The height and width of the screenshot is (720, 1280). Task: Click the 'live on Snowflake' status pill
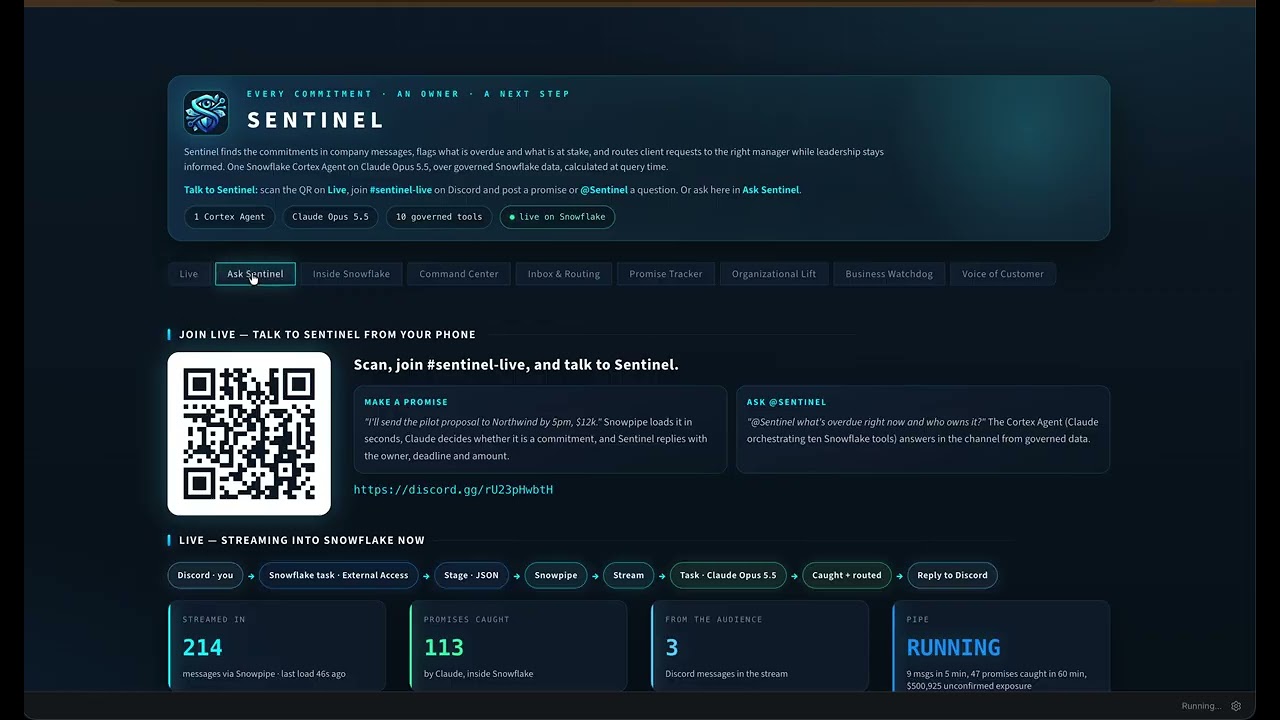[x=557, y=217]
